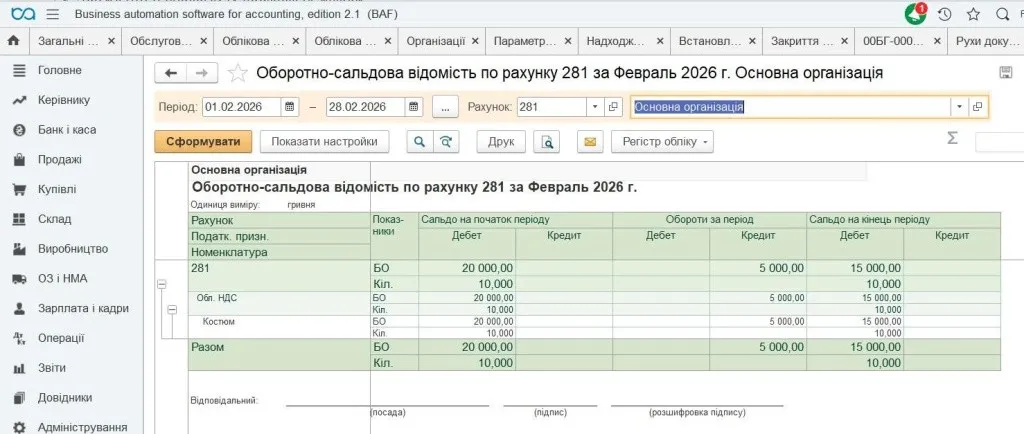Open period selection ellipsis button

click(x=445, y=107)
